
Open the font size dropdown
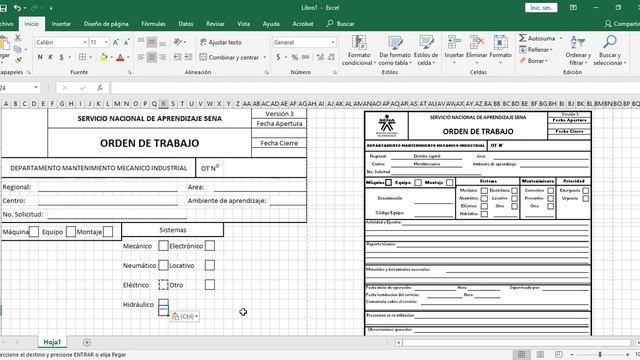pos(106,42)
